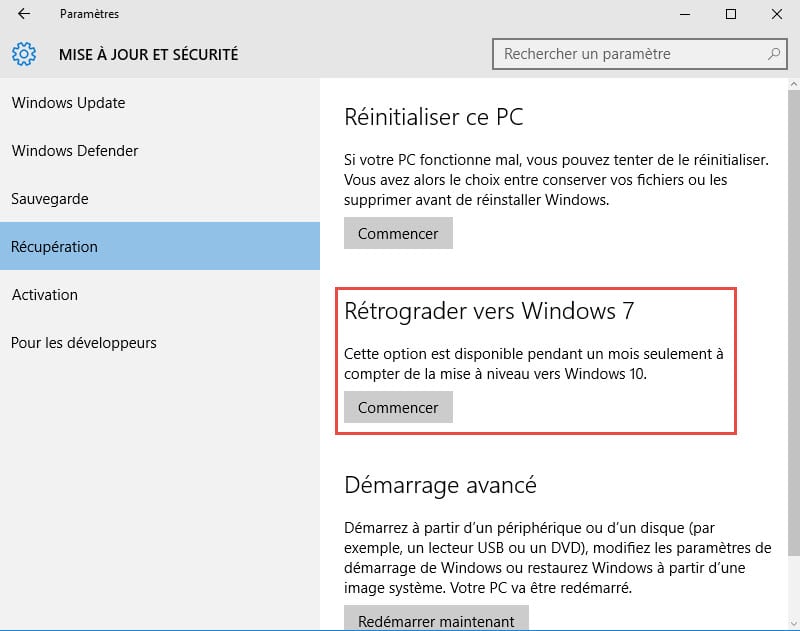The height and width of the screenshot is (631, 800).
Task: Click the 'MISE À JOUR ET SÉCURITÉ' header title
Action: [149, 54]
